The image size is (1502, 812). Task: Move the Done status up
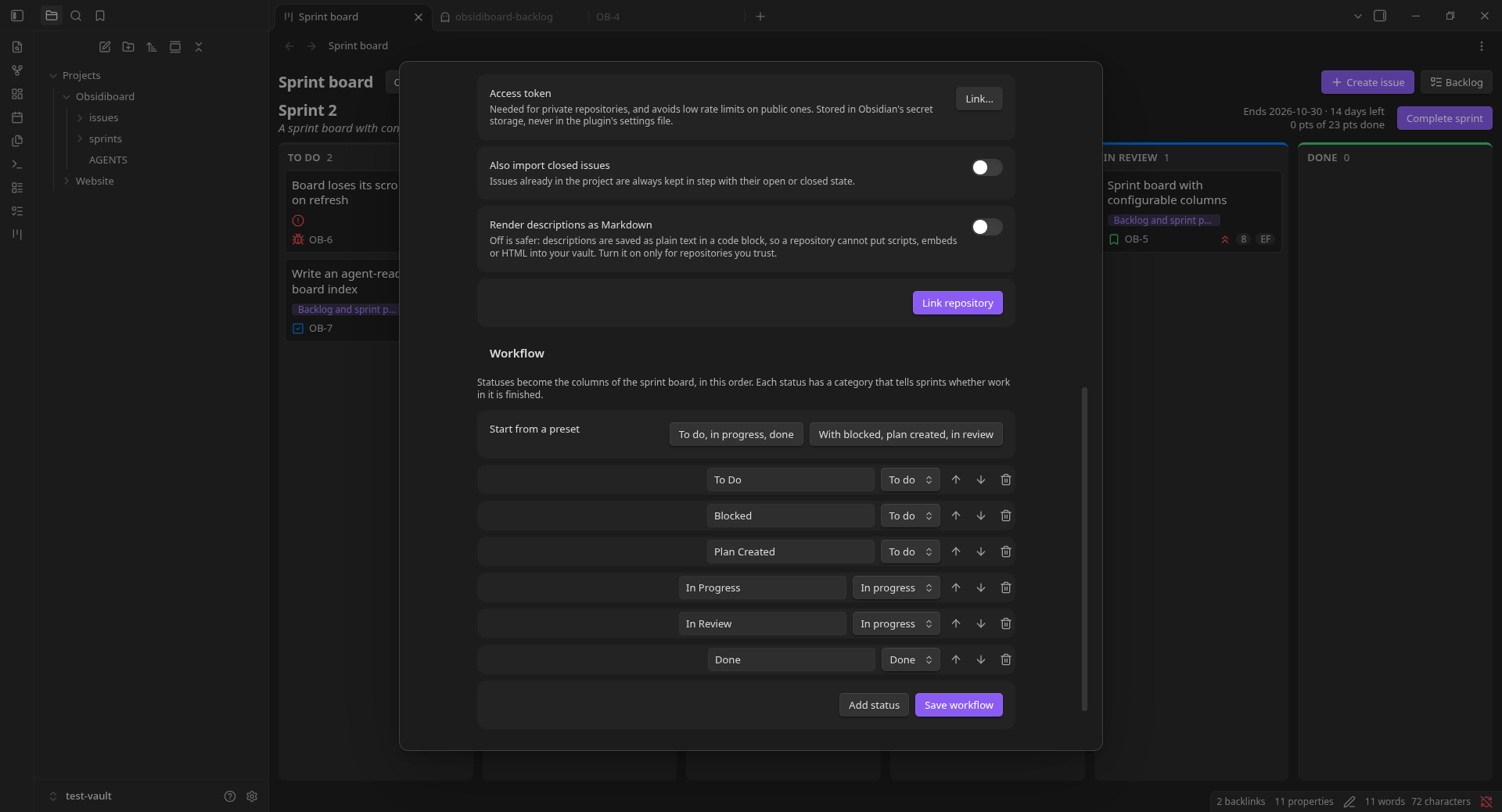point(956,659)
